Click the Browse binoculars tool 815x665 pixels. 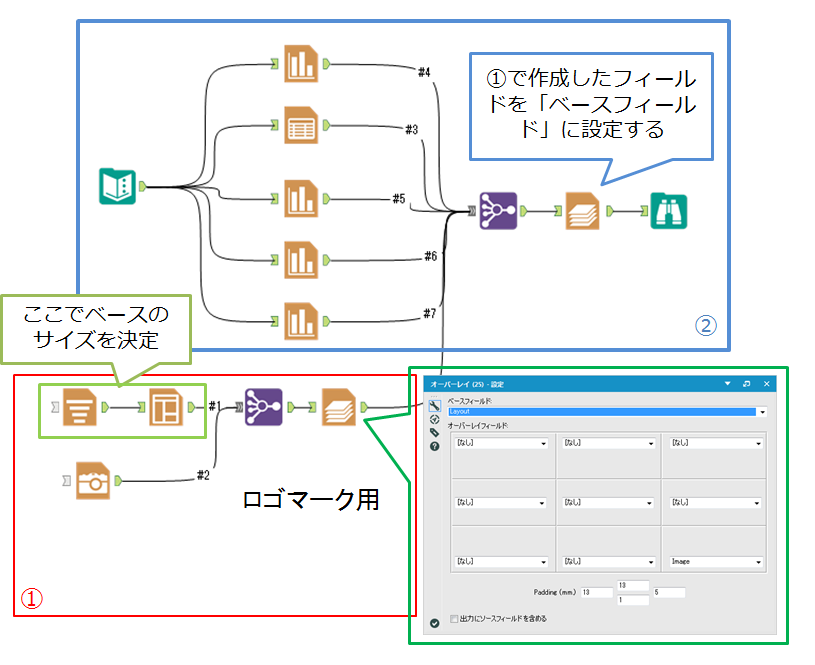point(667,211)
